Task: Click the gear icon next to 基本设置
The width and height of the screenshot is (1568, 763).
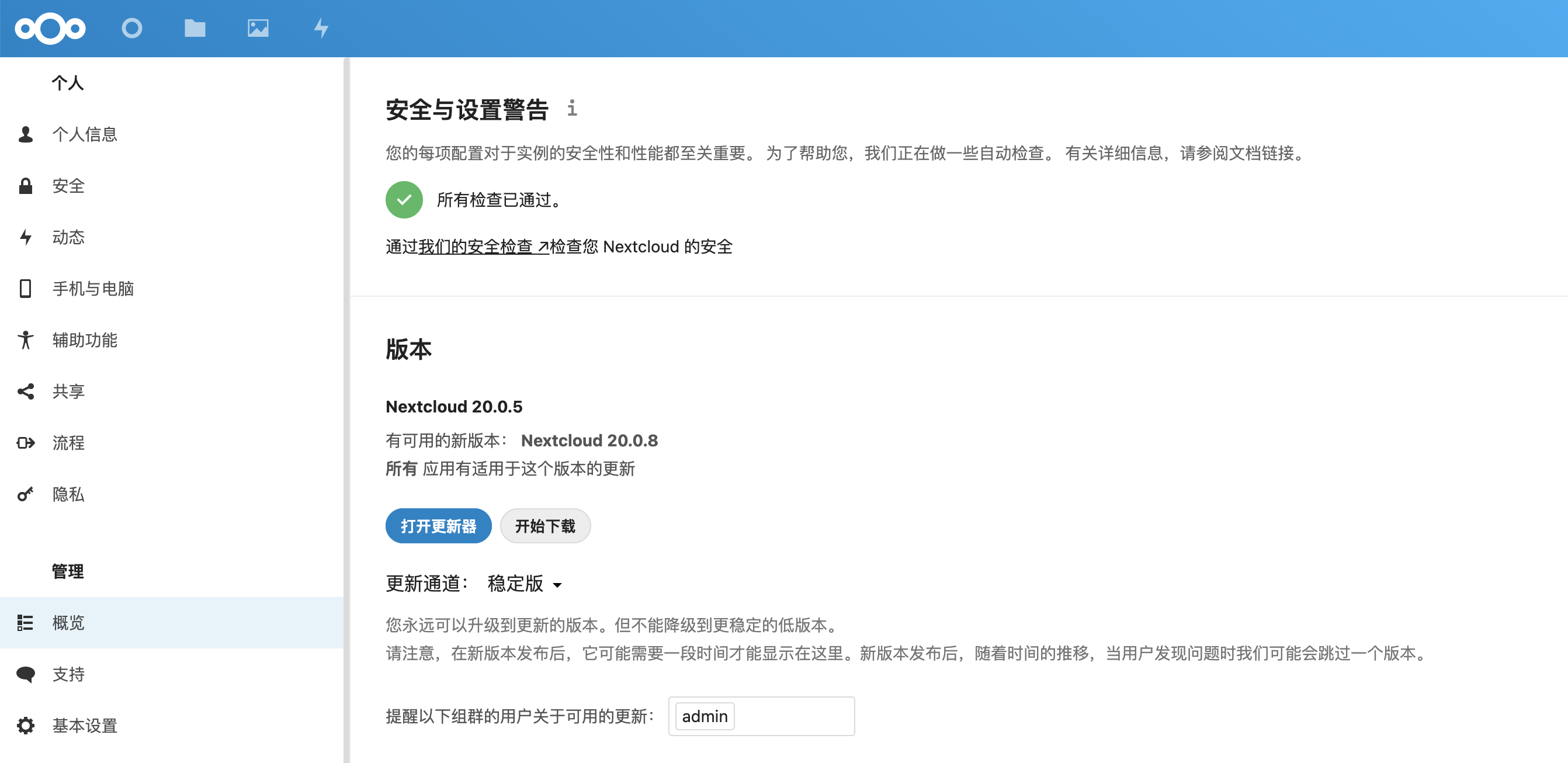Action: [26, 725]
